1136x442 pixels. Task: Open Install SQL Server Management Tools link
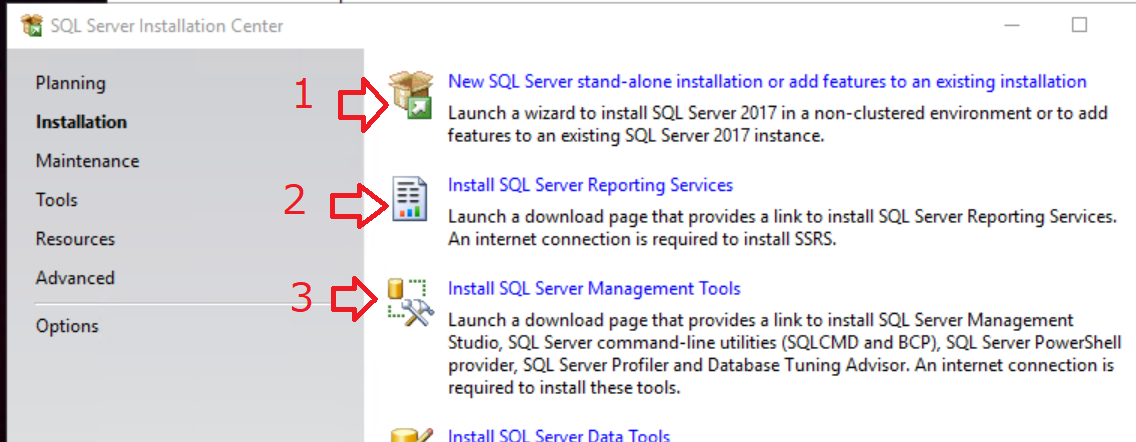(x=594, y=288)
